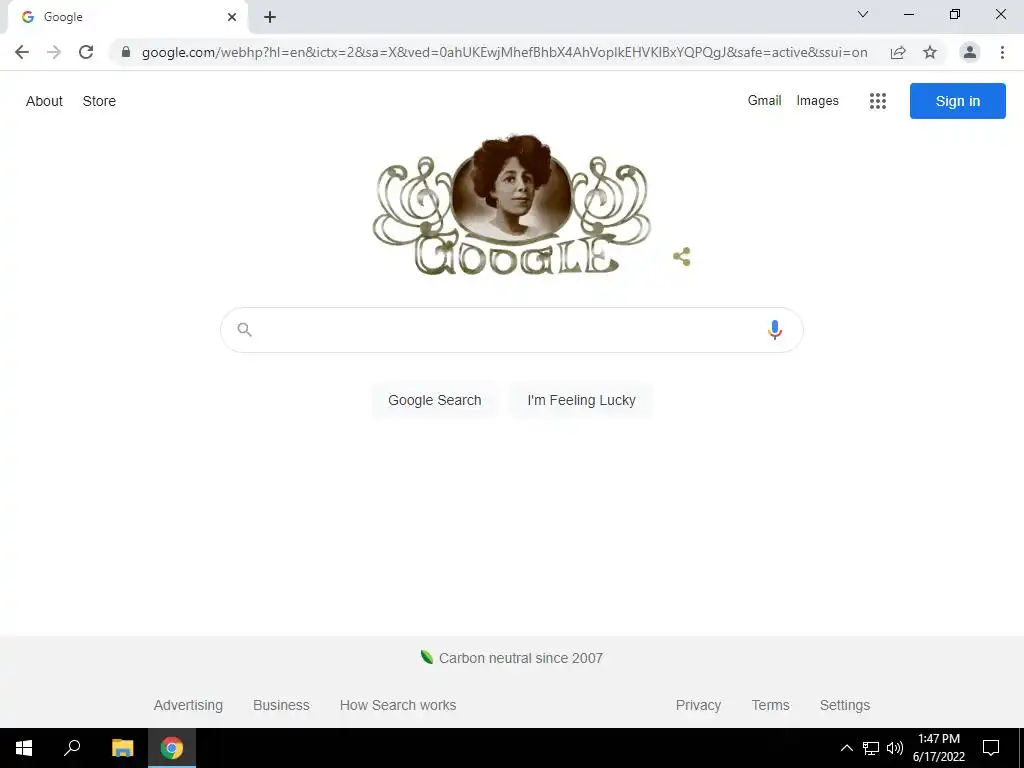Reload the current page
This screenshot has width=1024, height=768.
pyautogui.click(x=86, y=52)
